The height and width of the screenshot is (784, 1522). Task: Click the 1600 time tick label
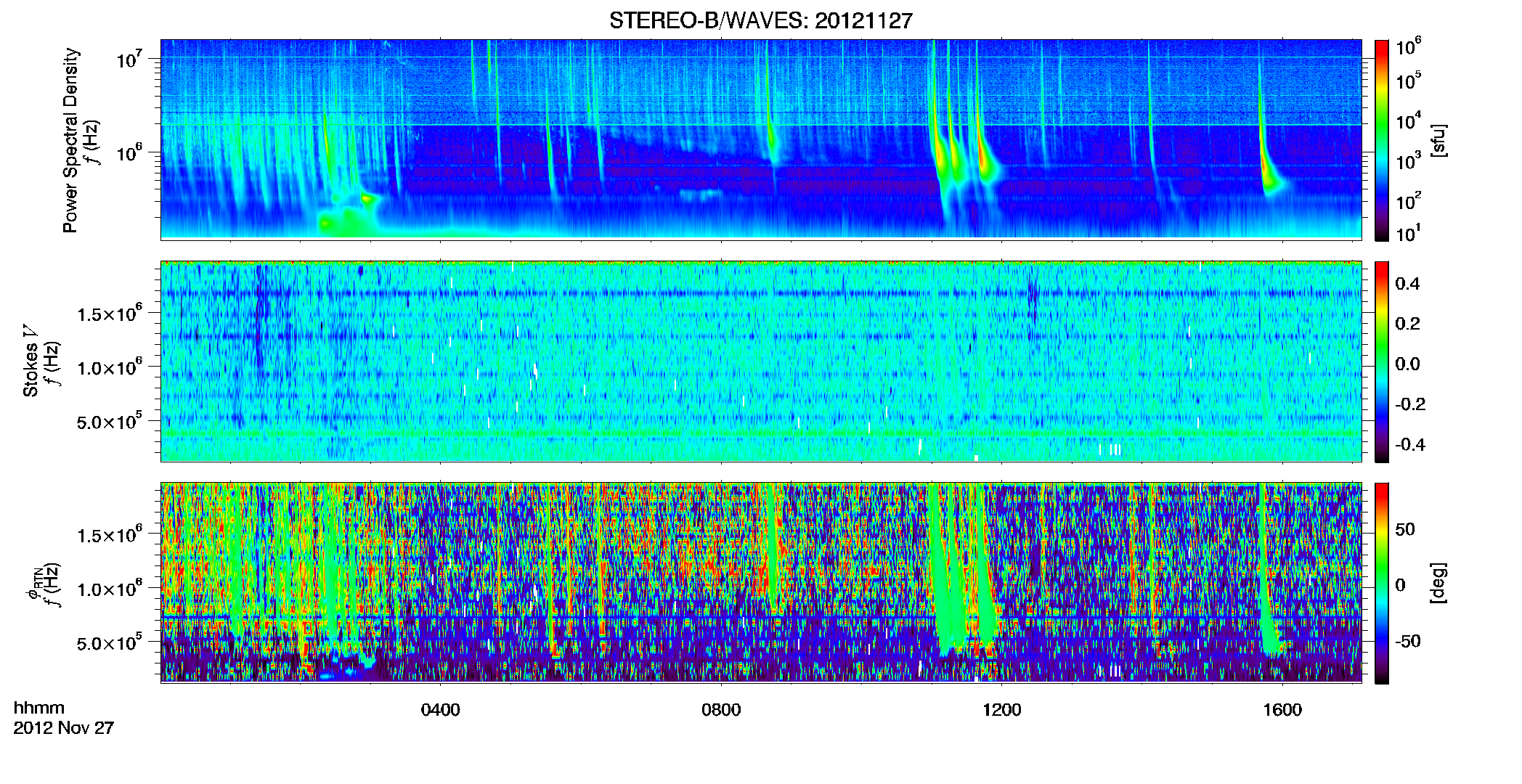pos(1282,710)
